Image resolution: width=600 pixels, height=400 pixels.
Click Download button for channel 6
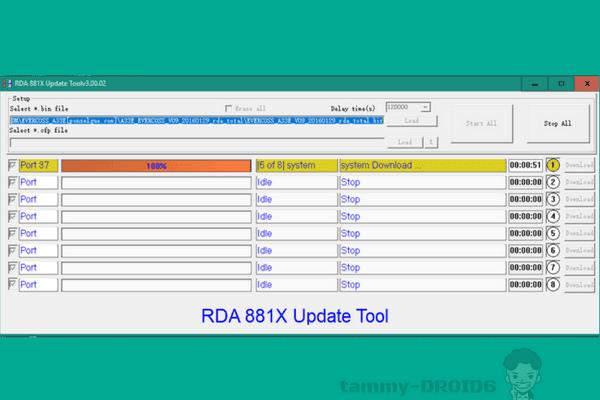(579, 250)
